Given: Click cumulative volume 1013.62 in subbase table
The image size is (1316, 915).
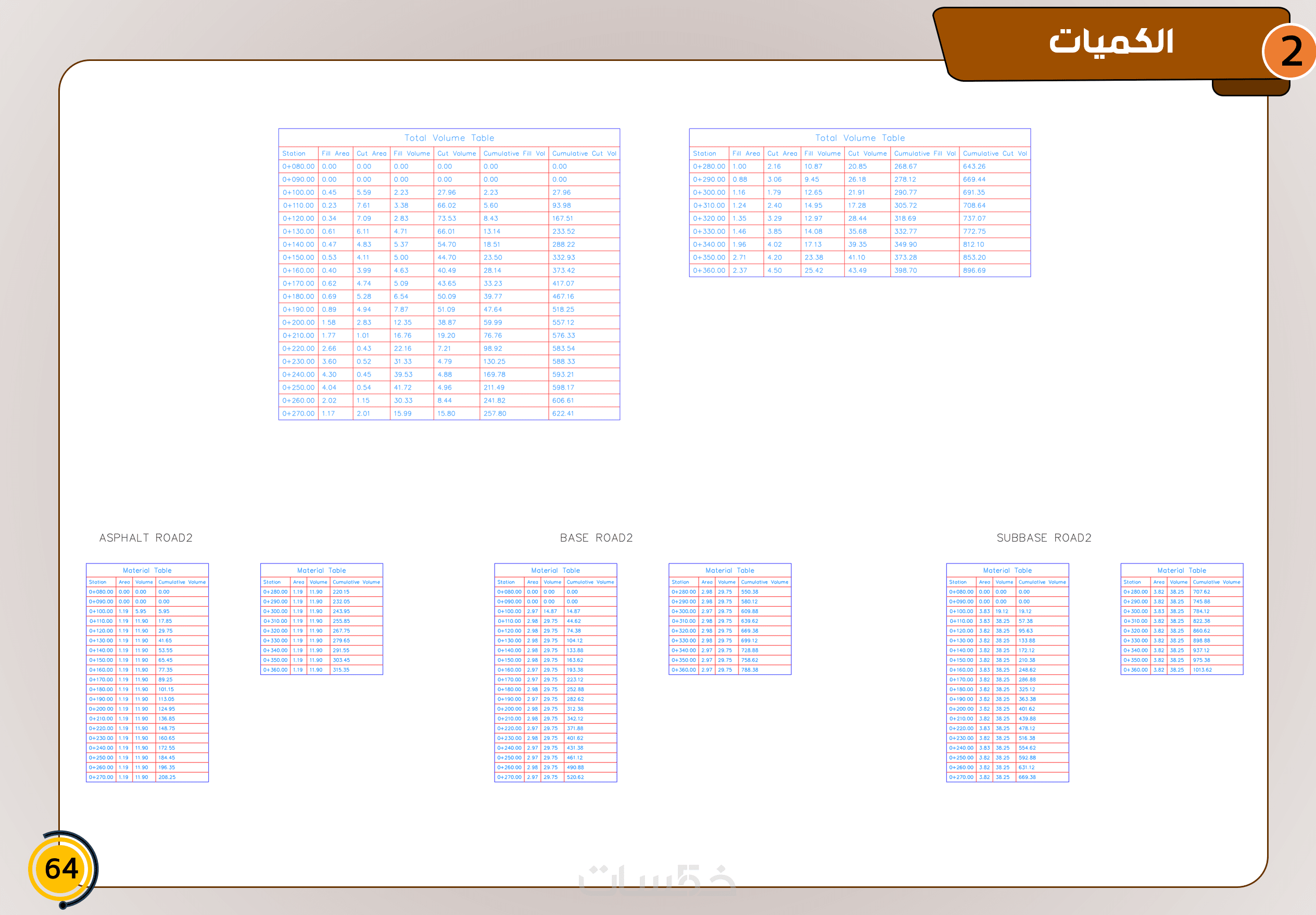Looking at the screenshot, I should (x=1202, y=670).
